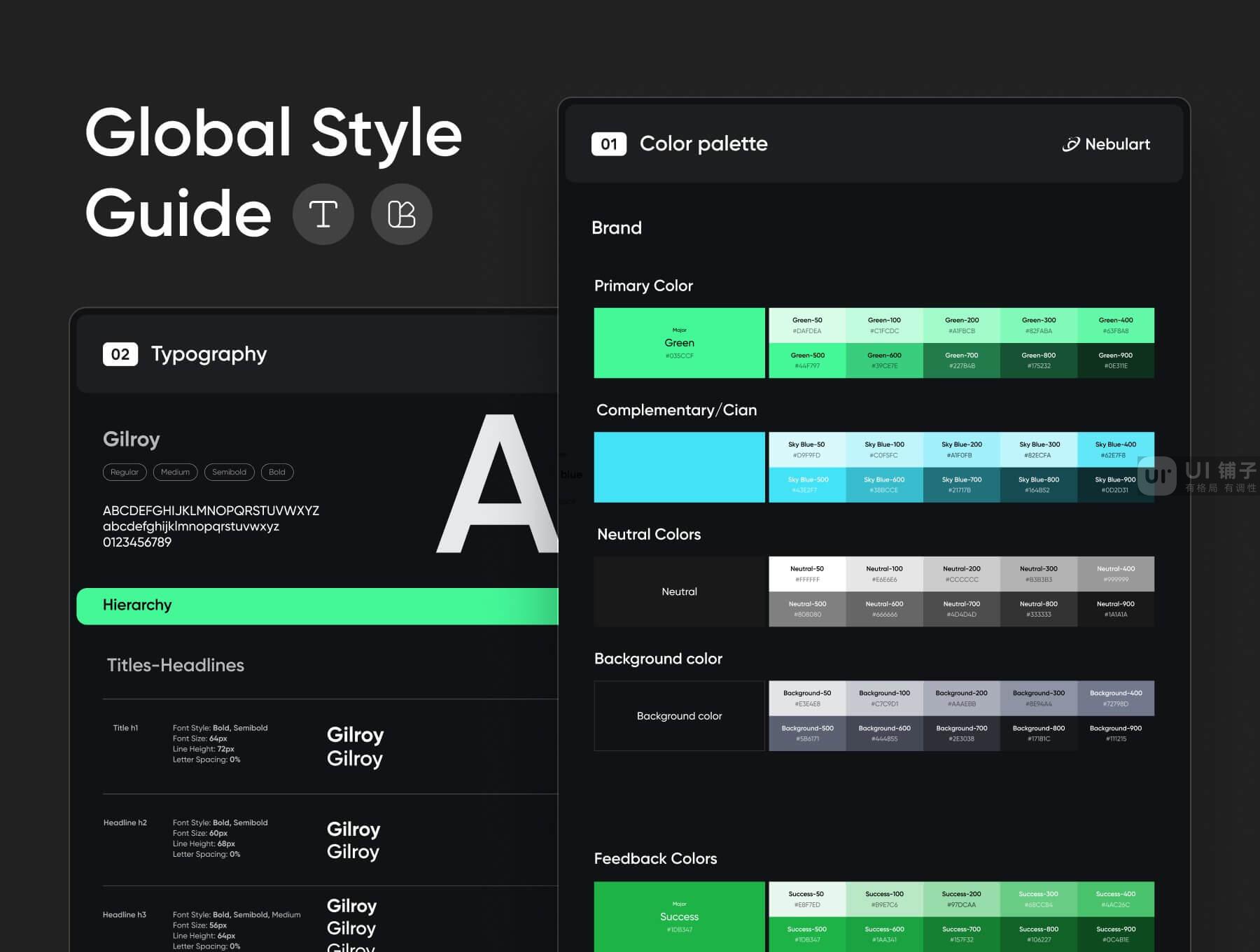Pick the Sky Blue-100 swatch
The width and height of the screenshot is (1260, 952).
pyautogui.click(x=885, y=449)
